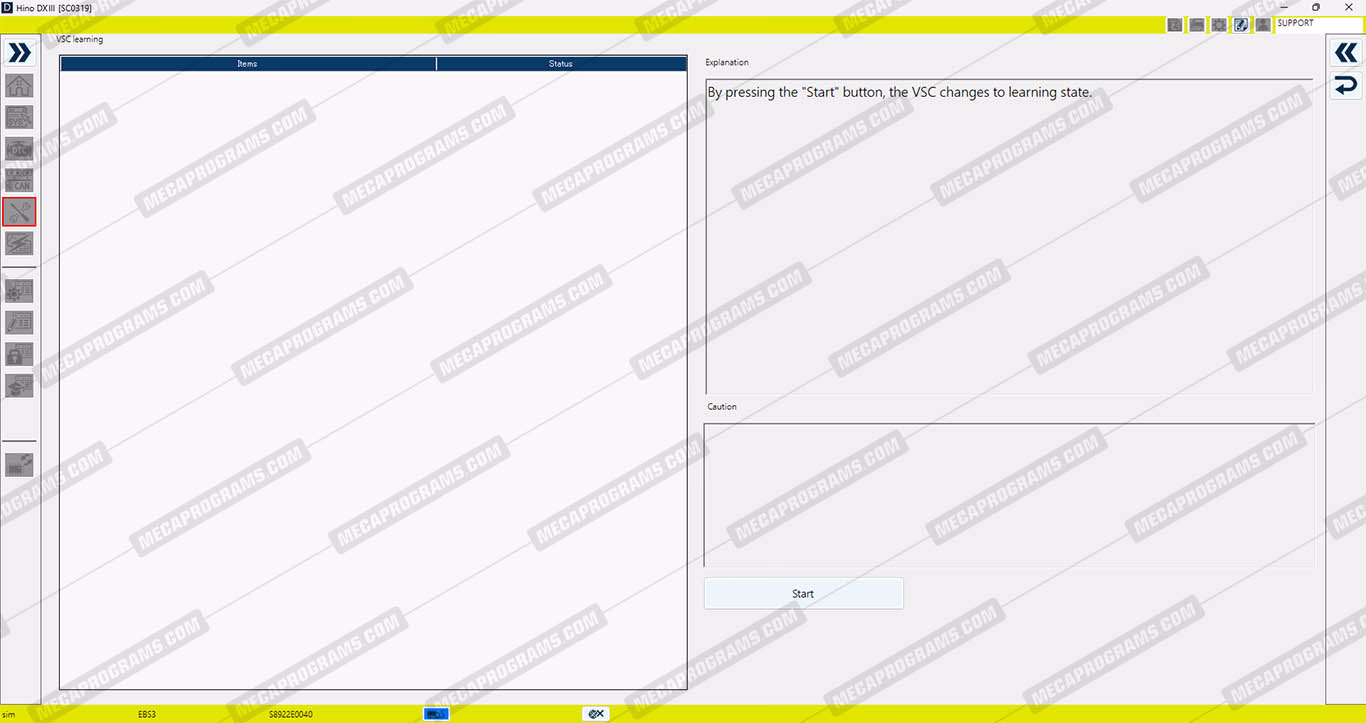The image size is (1366, 723).
Task: Click the graduation cap icon in sidebar
Action: (x=19, y=386)
